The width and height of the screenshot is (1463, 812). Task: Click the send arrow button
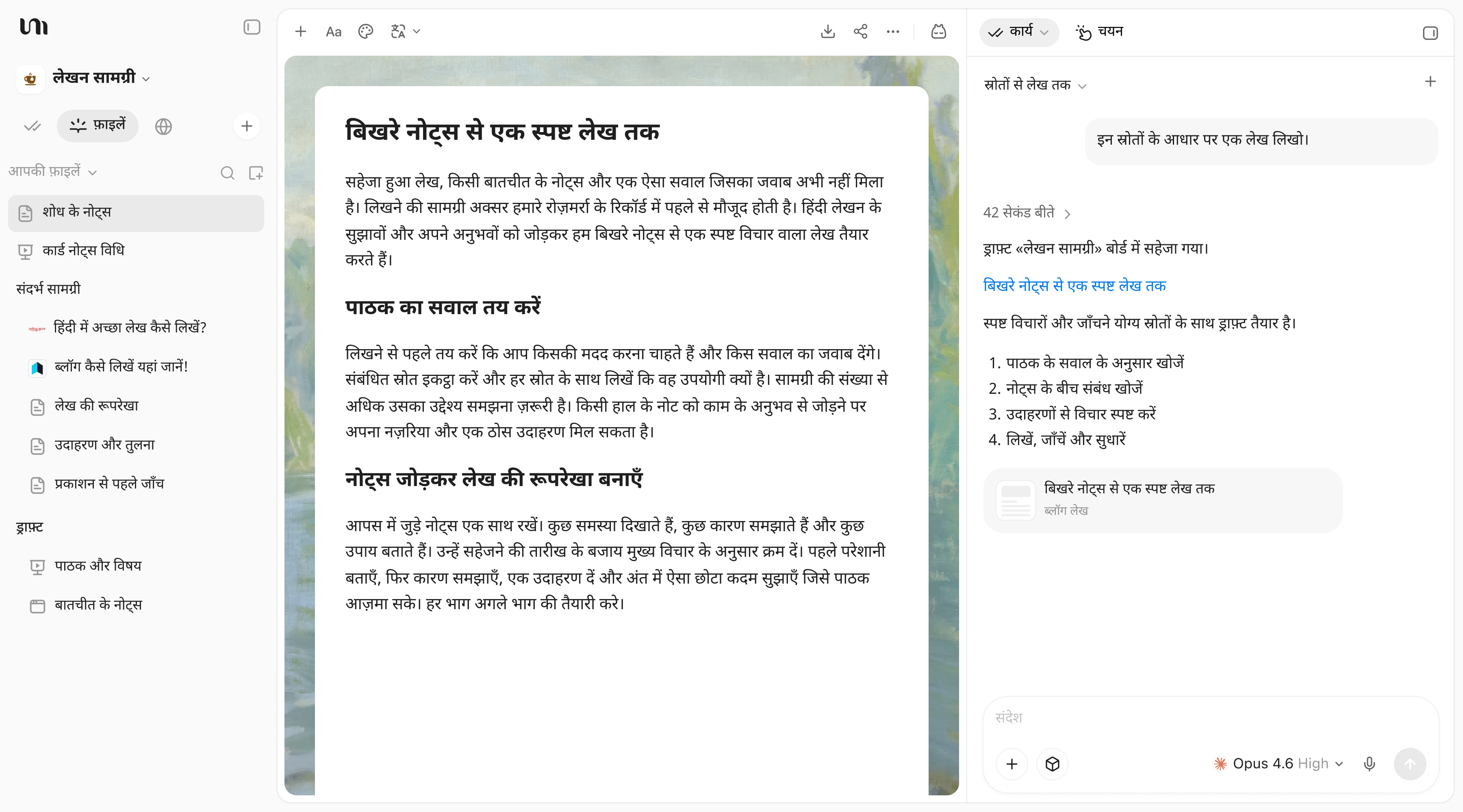pos(1410,764)
